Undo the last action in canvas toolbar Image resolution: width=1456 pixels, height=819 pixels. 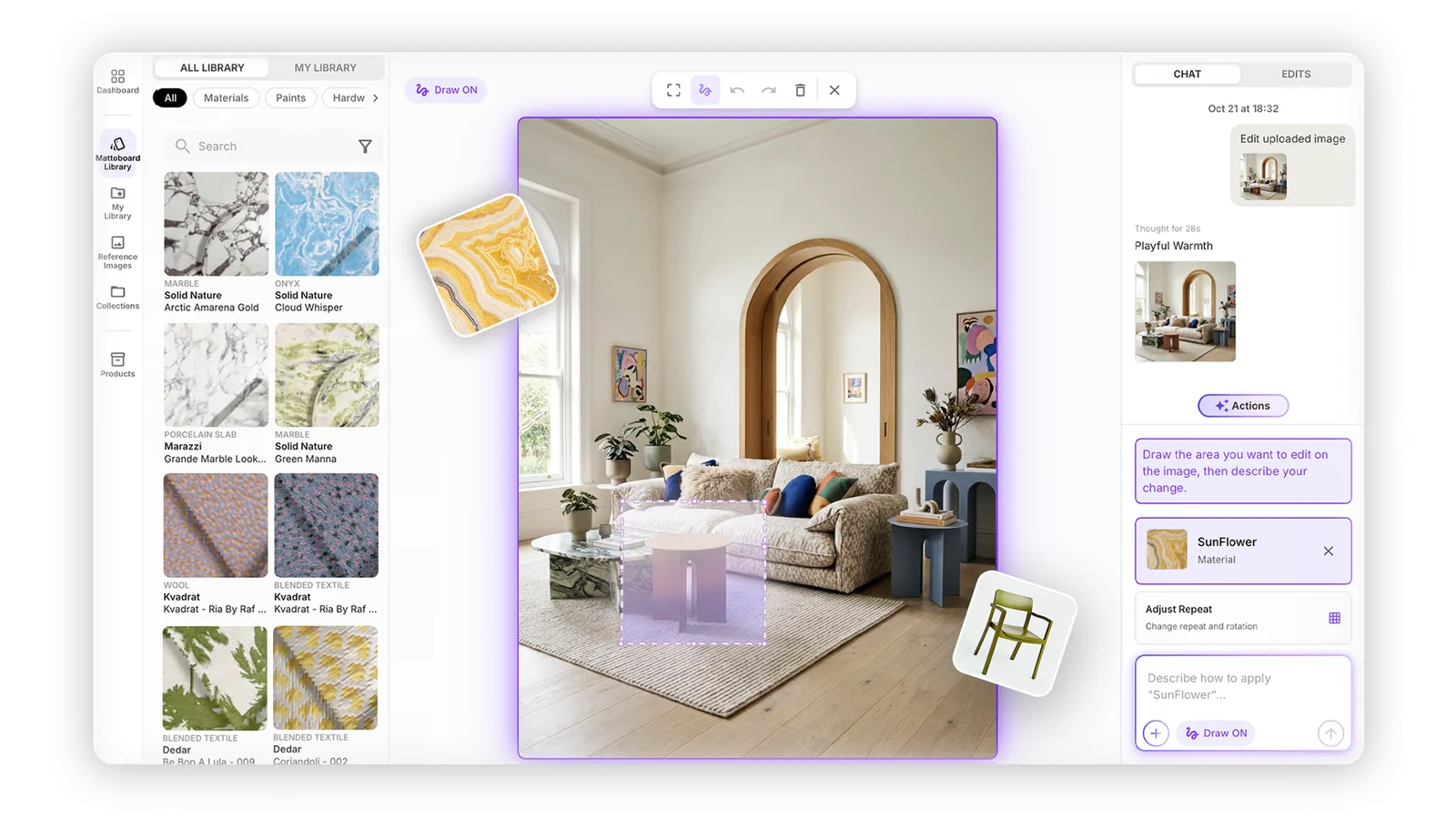pyautogui.click(x=737, y=90)
